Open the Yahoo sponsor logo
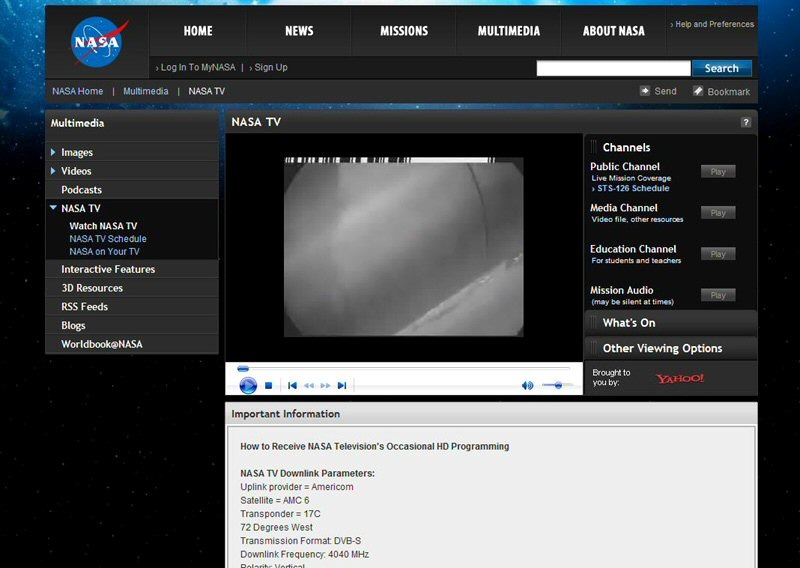This screenshot has height=568, width=800. click(x=680, y=378)
